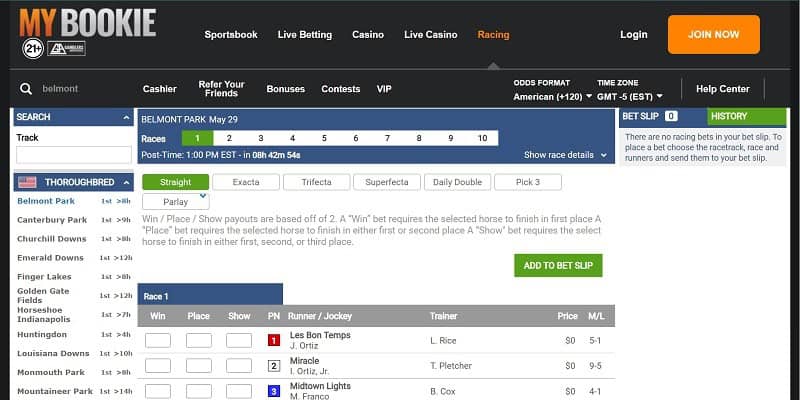Screen dimensions: 800x400
Task: Open Golden Gate Fields track
Action: pyautogui.click(x=43, y=295)
